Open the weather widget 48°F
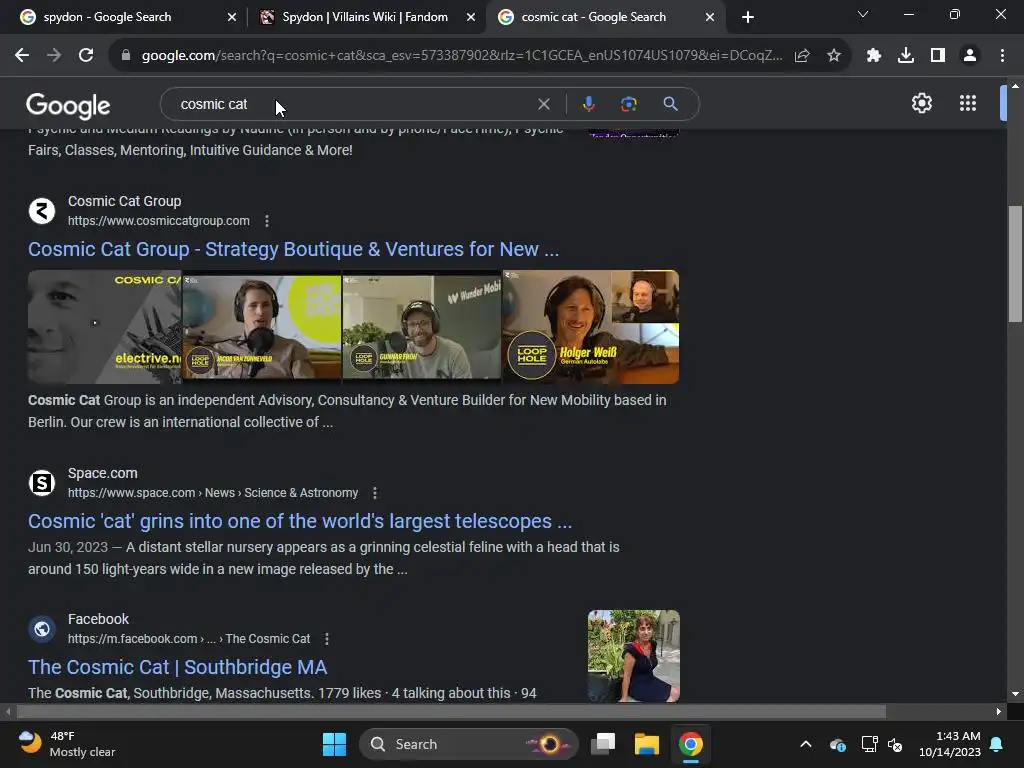This screenshot has height=768, width=1024. click(x=67, y=744)
